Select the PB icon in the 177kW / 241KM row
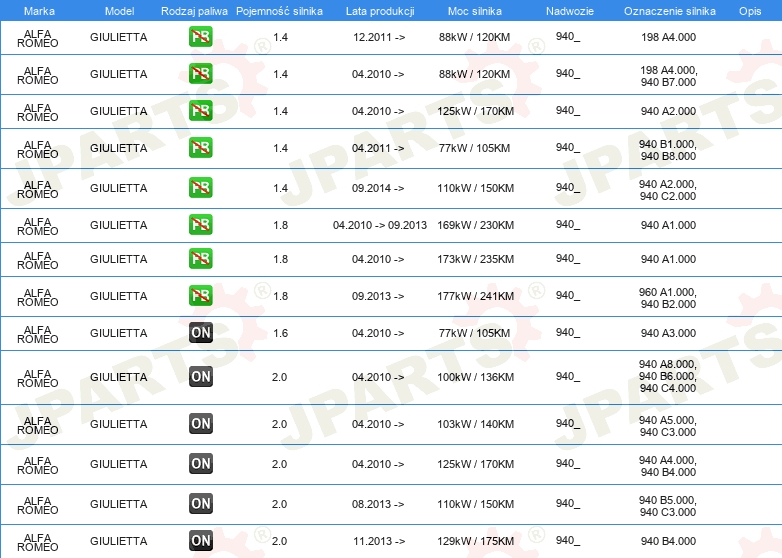This screenshot has height=558, width=782. (x=201, y=296)
